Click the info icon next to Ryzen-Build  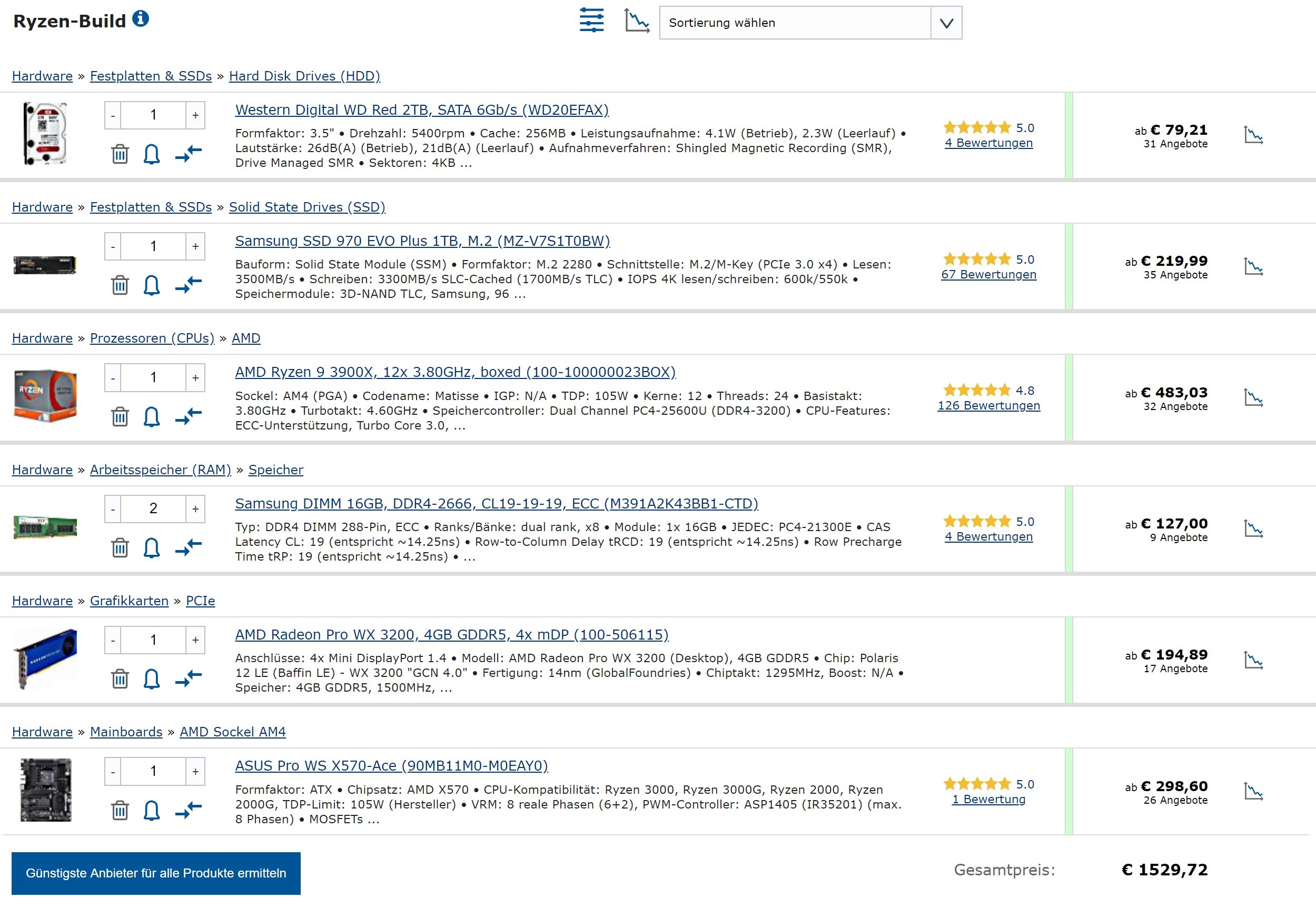coord(141,19)
